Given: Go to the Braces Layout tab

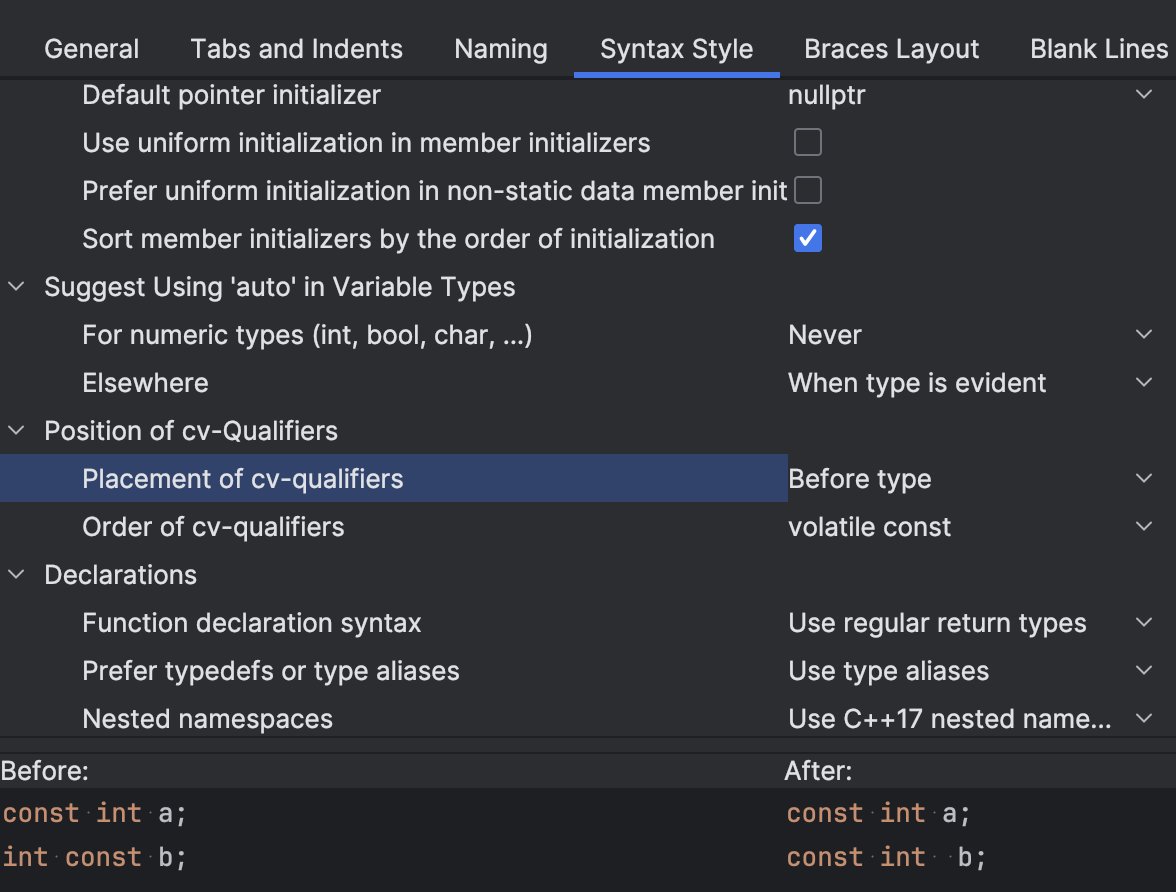Looking at the screenshot, I should click(x=891, y=49).
